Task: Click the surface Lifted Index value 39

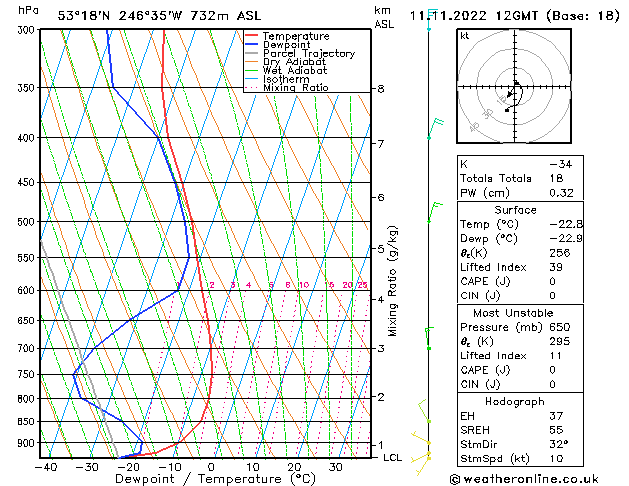Action: (556, 267)
